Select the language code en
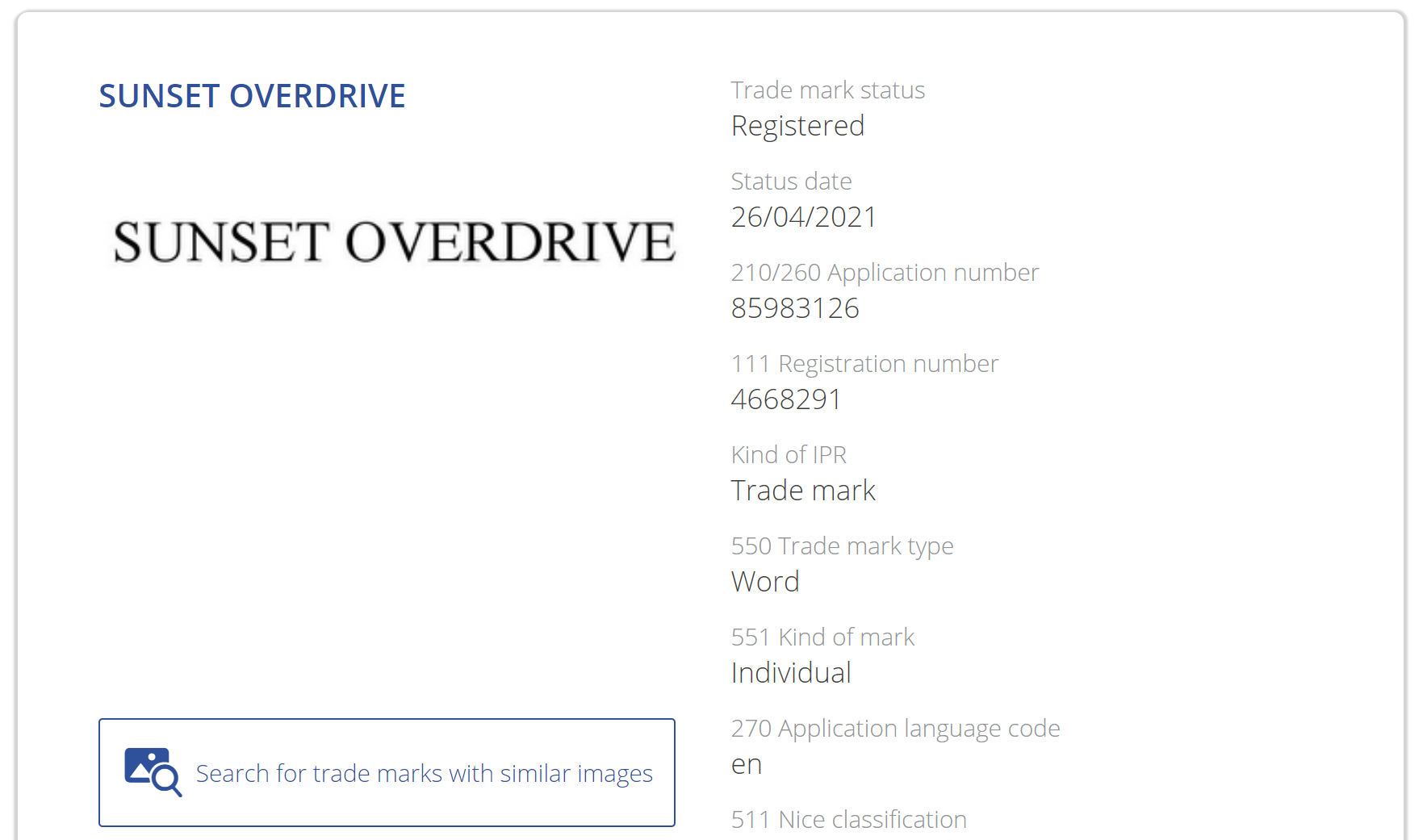This screenshot has width=1427, height=840. point(747,765)
